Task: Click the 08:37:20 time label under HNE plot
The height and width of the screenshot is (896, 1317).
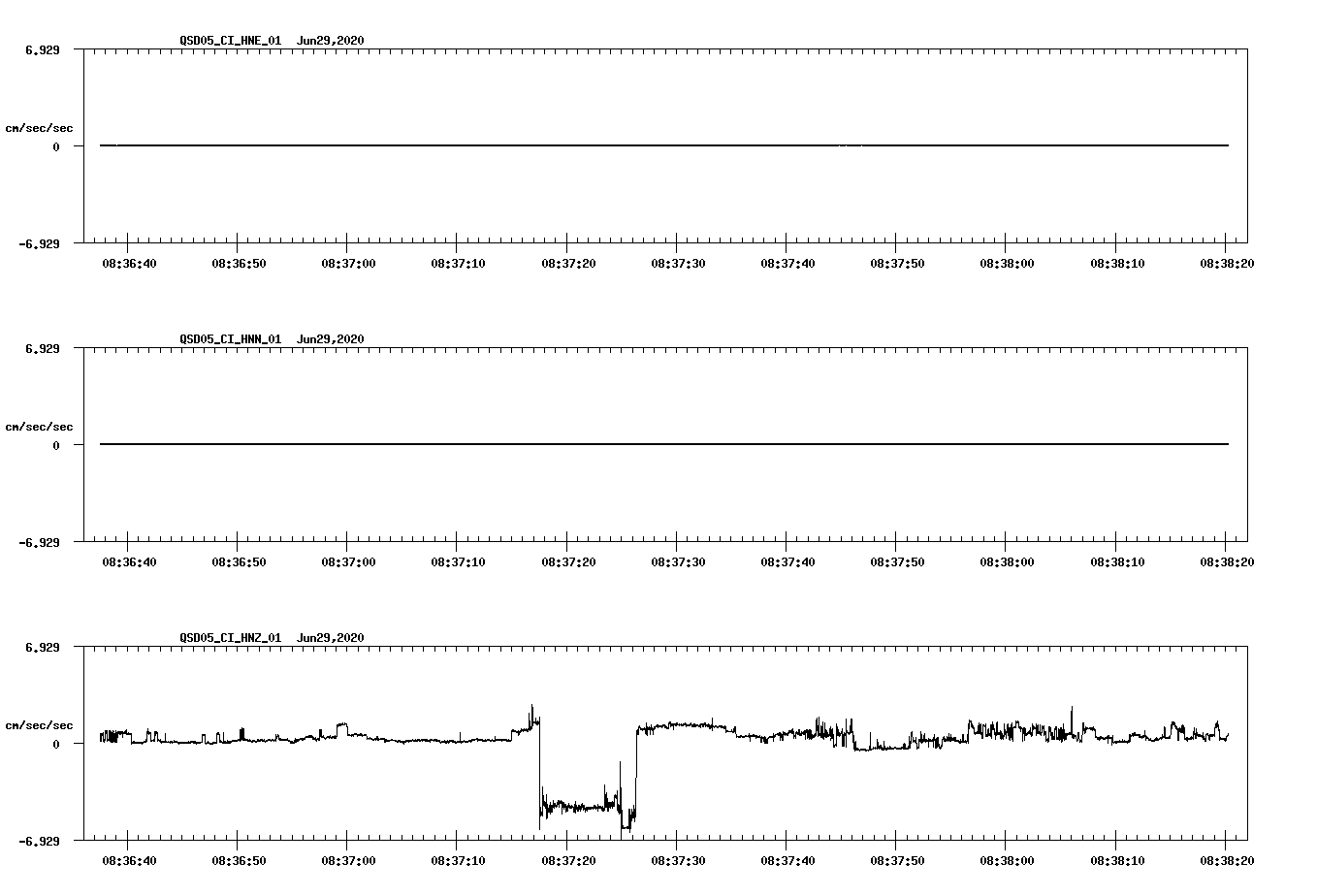Action: (568, 264)
